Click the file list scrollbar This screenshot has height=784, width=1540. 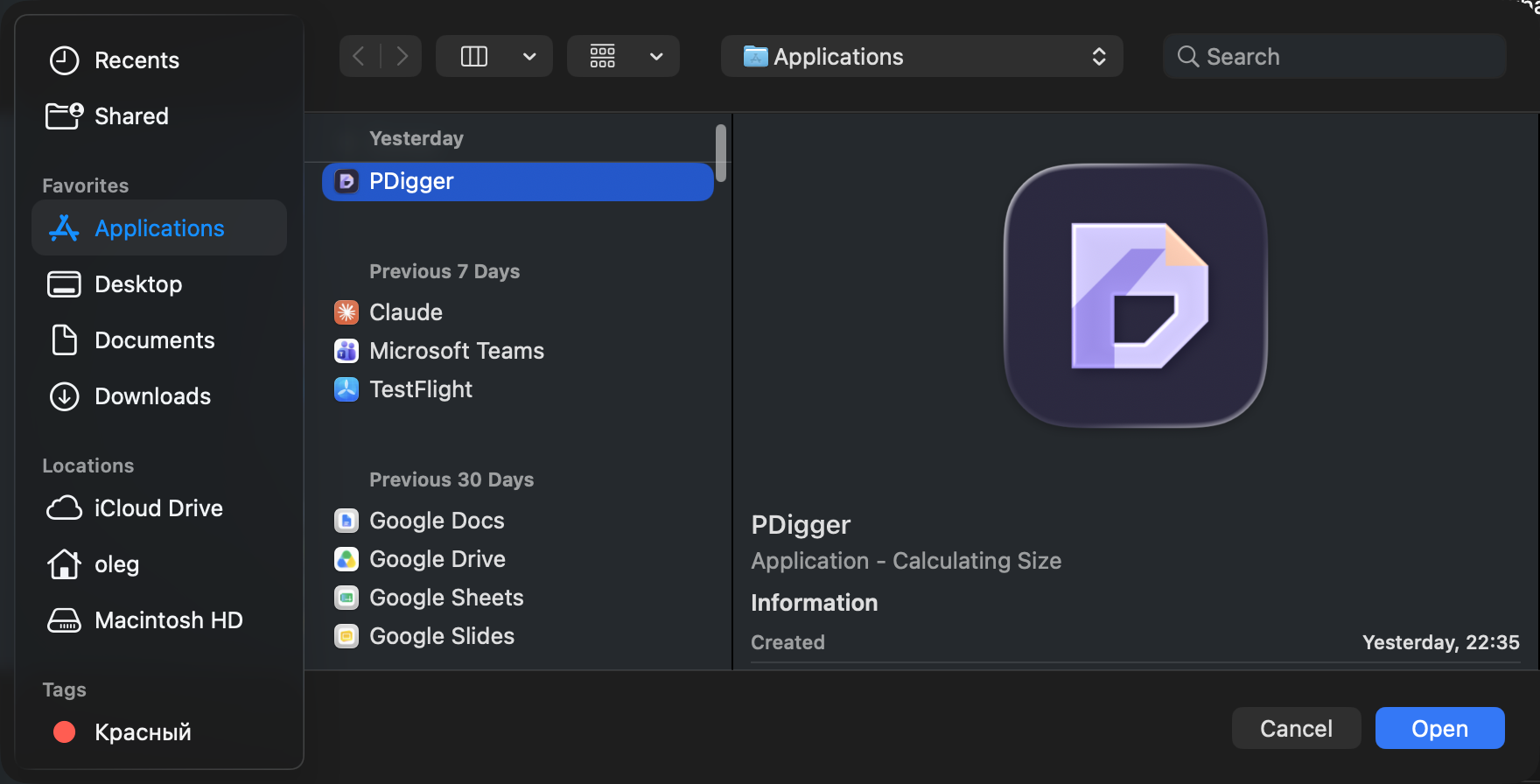point(721,153)
